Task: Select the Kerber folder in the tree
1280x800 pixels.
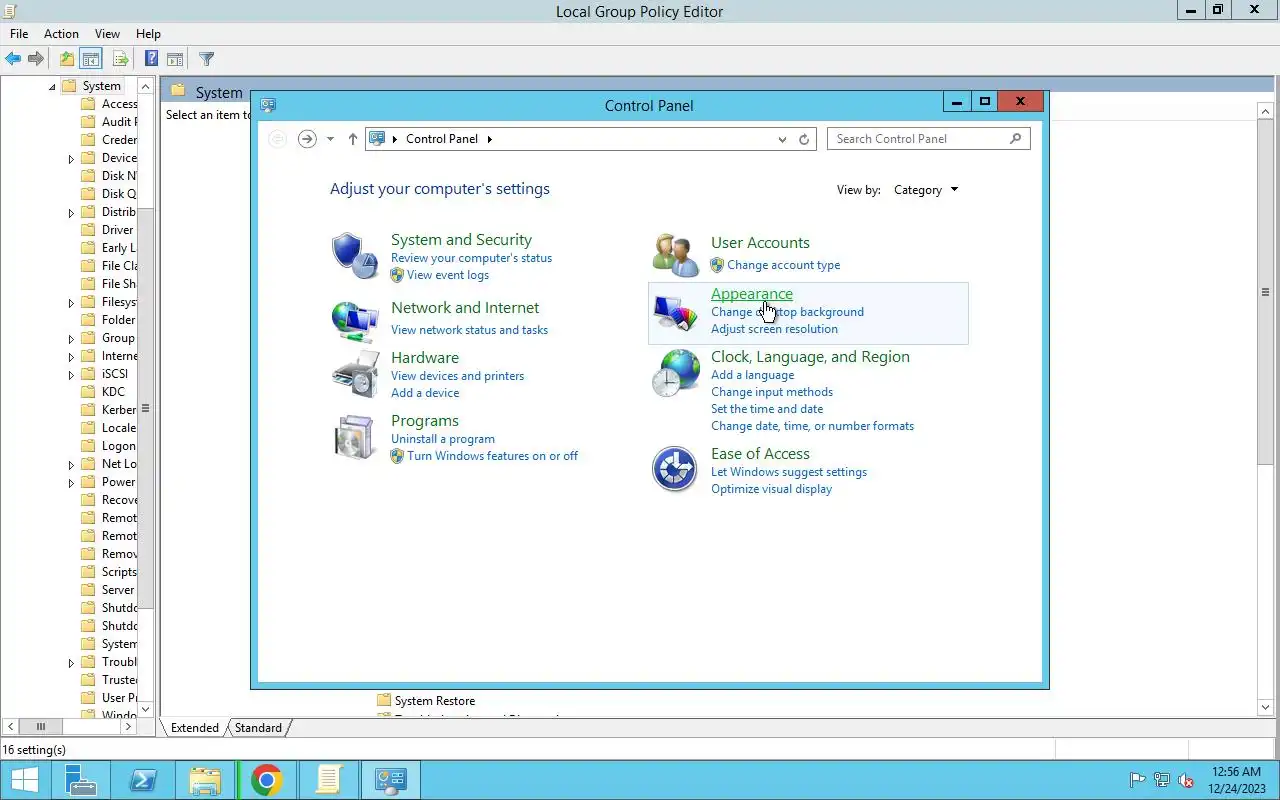Action: click(x=110, y=410)
